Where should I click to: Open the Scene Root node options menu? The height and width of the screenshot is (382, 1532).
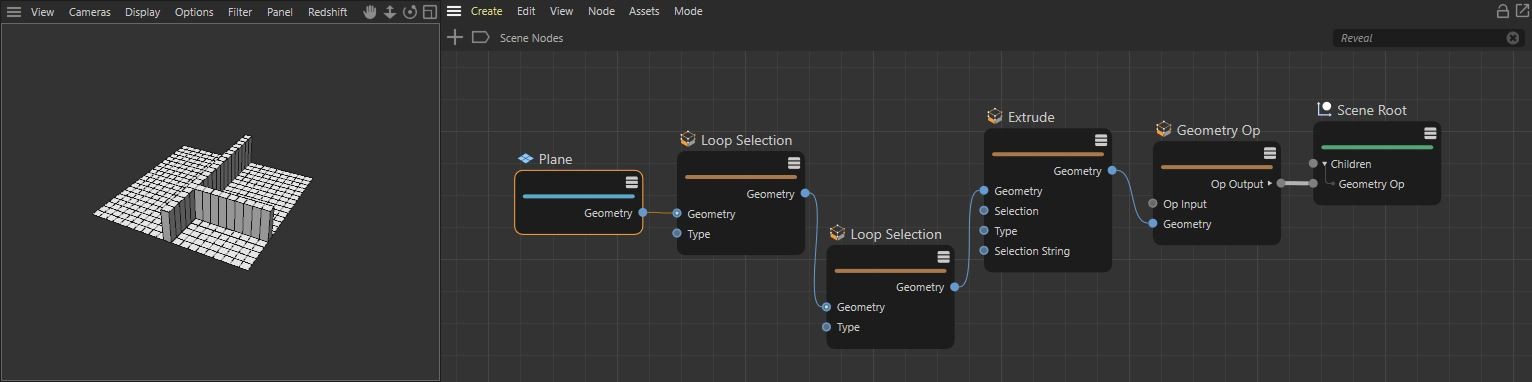point(1430,133)
